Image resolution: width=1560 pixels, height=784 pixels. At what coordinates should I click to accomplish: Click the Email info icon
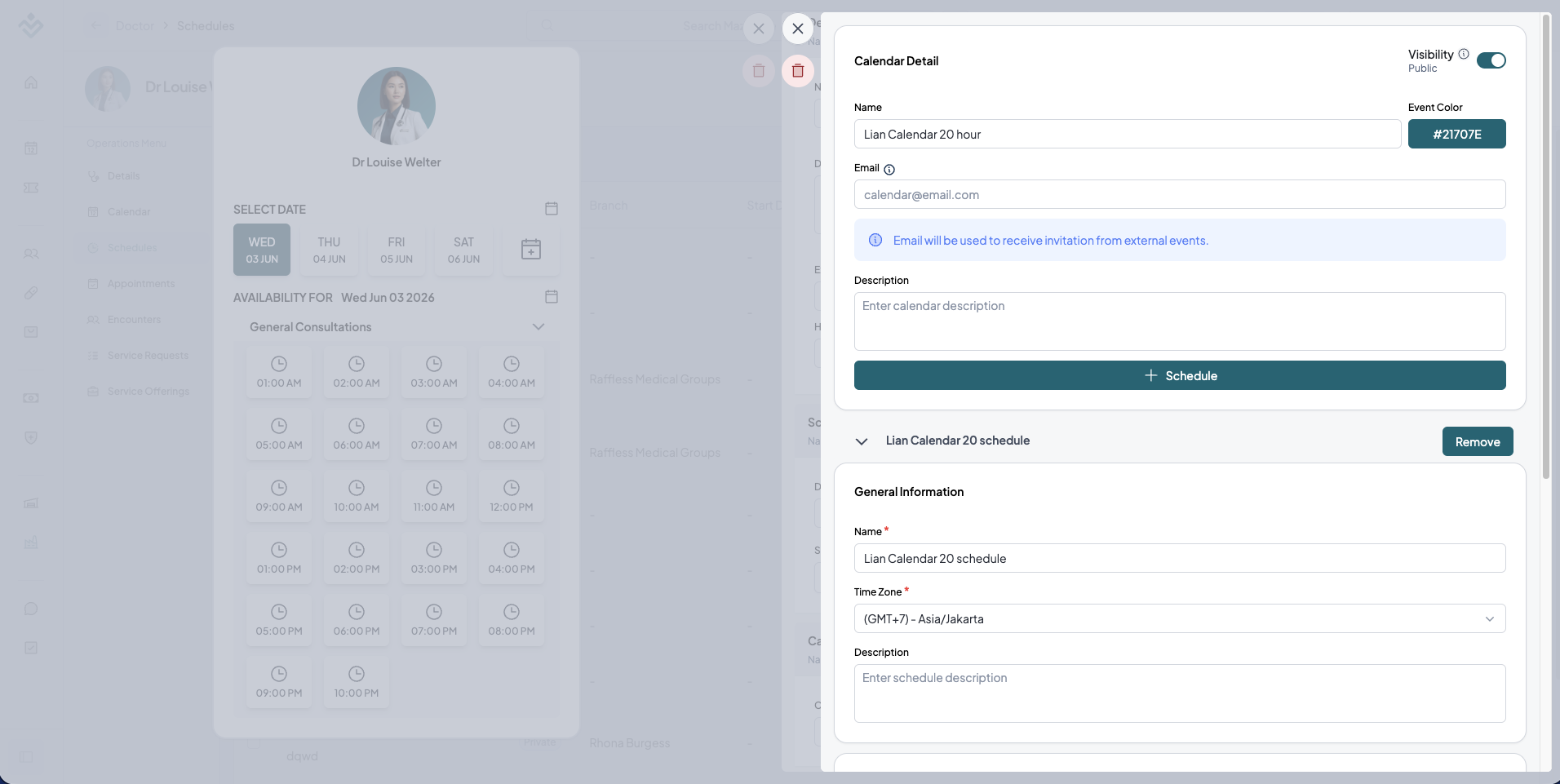coord(889,170)
